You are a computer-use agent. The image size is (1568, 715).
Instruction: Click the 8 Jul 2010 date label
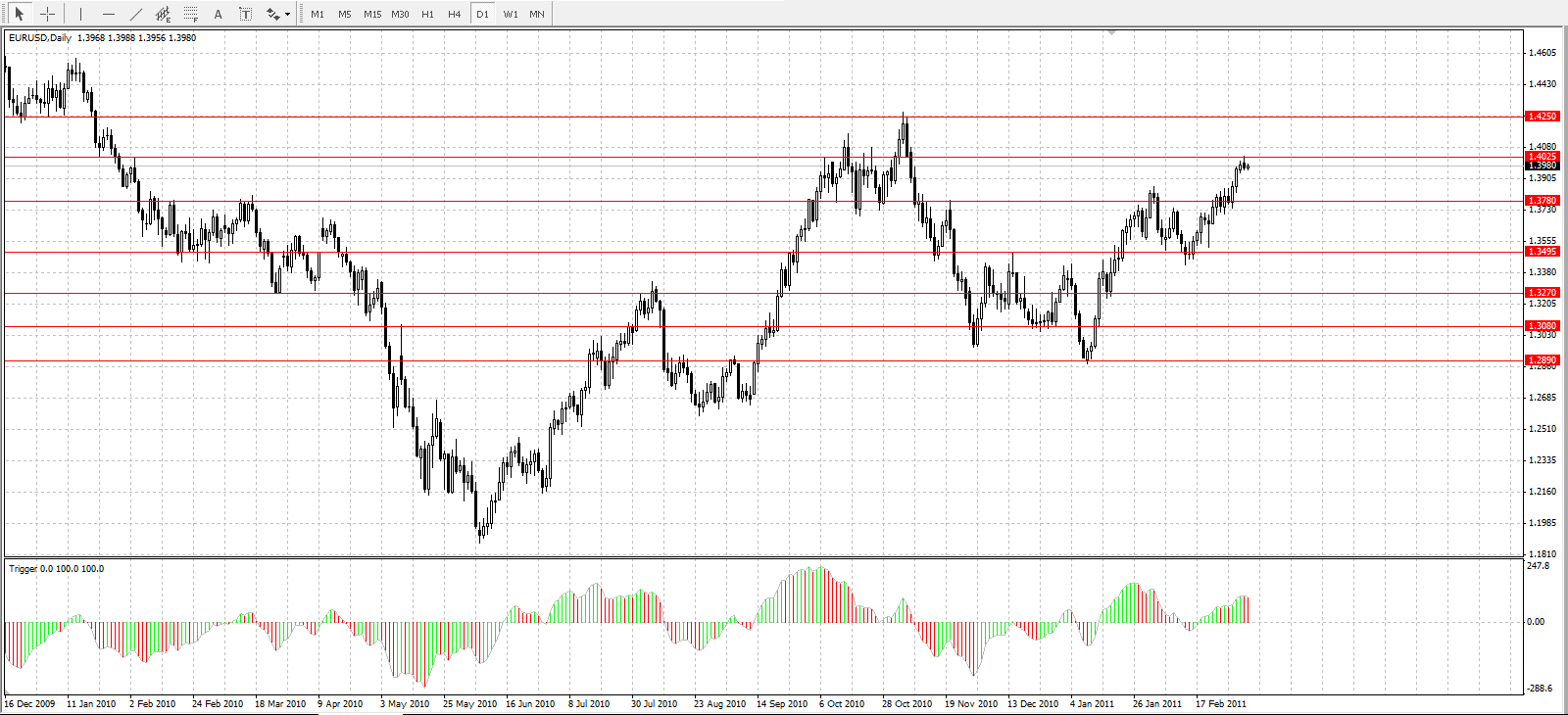(589, 704)
